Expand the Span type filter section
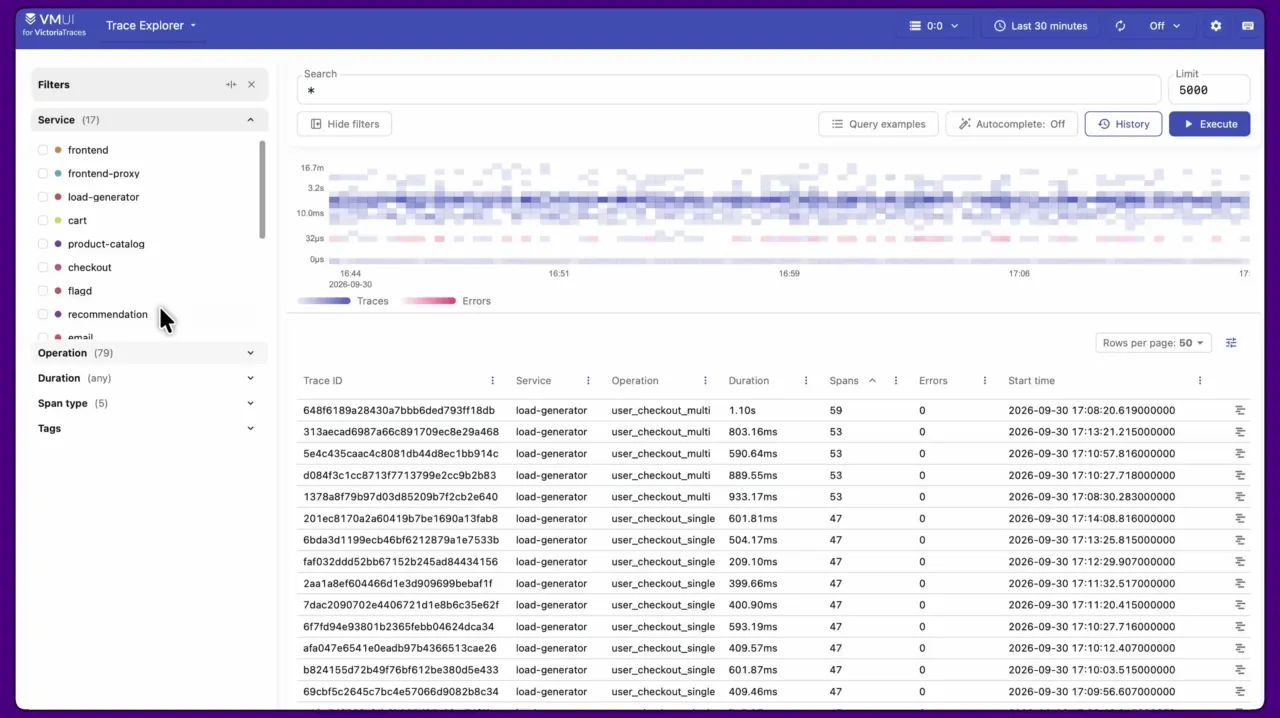The image size is (1280, 718). (x=149, y=403)
